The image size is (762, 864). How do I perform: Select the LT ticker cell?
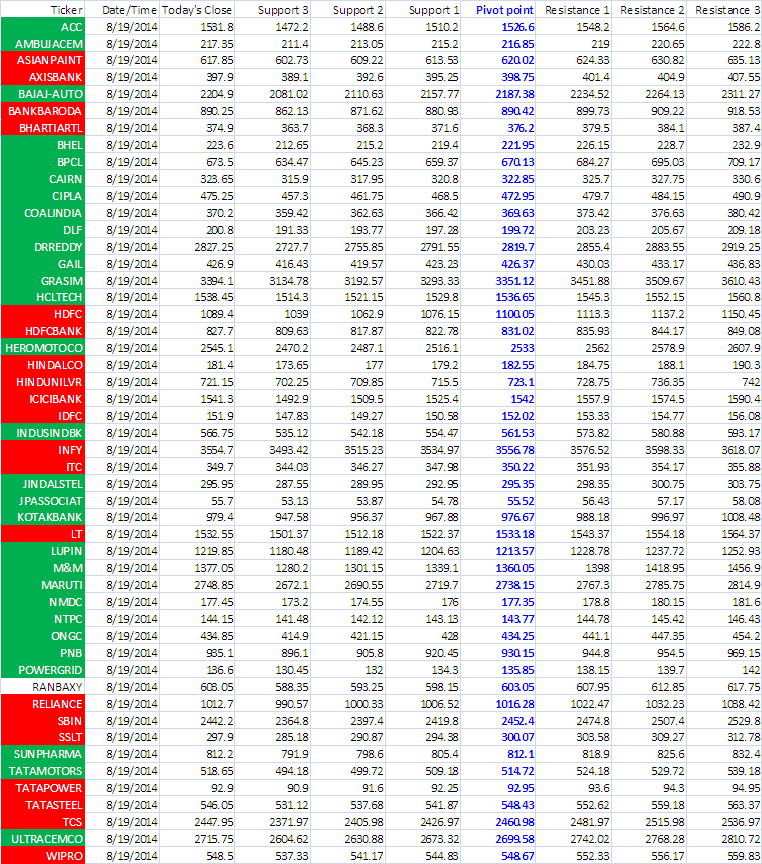point(43,534)
